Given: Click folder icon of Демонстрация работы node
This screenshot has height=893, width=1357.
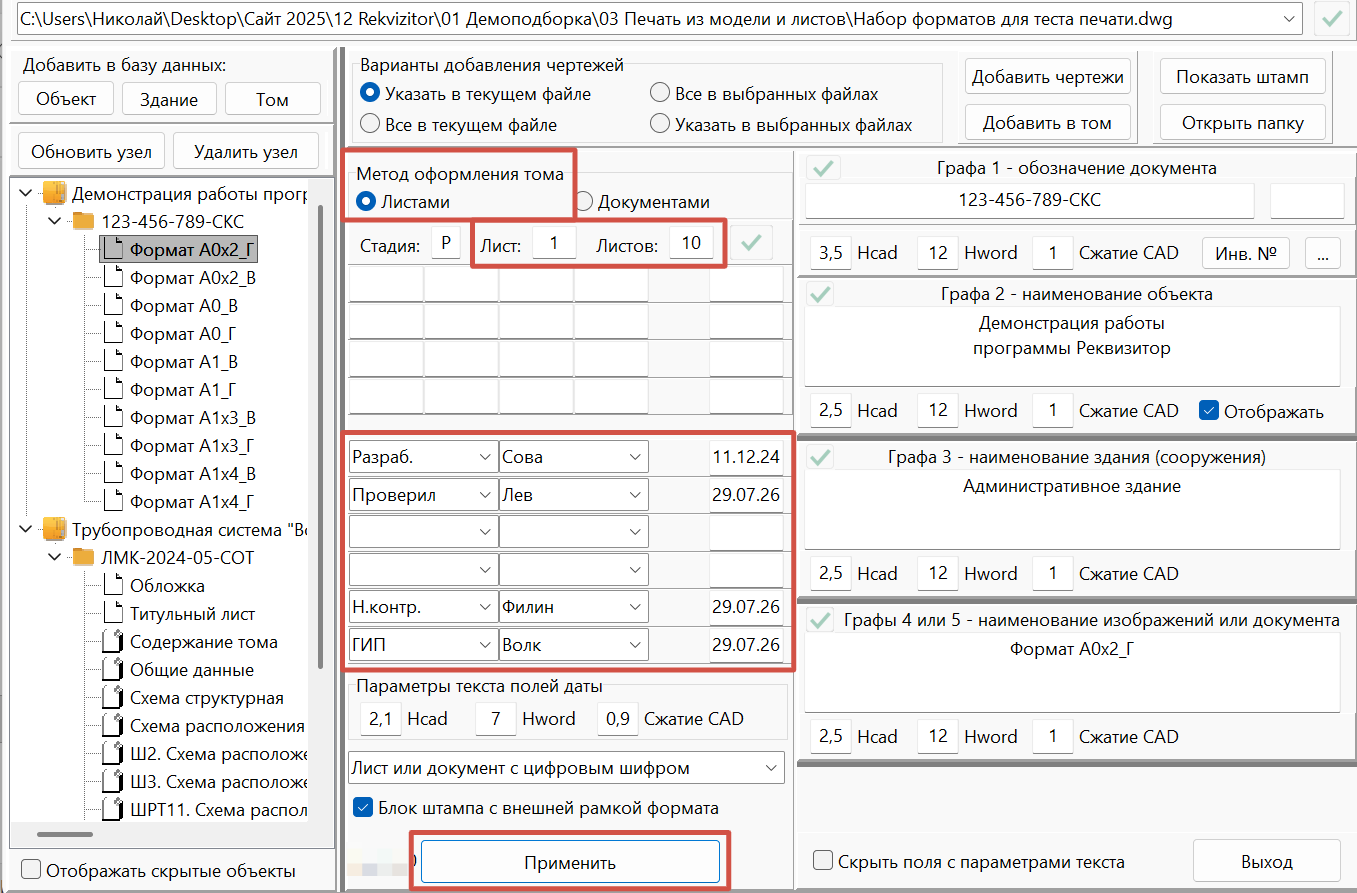Looking at the screenshot, I should (55, 193).
